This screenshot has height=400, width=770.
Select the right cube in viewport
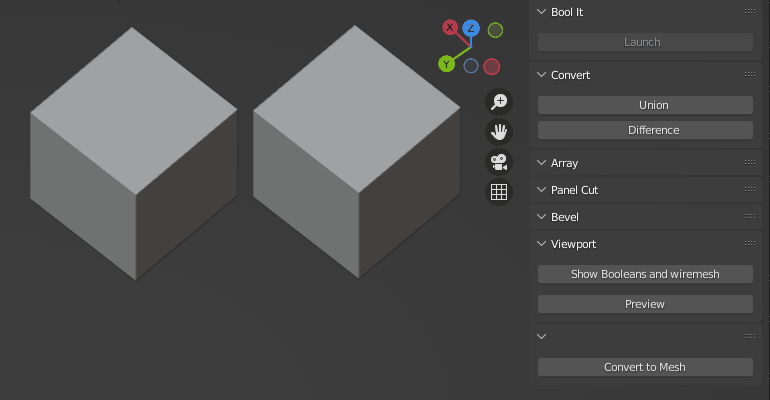(x=357, y=152)
